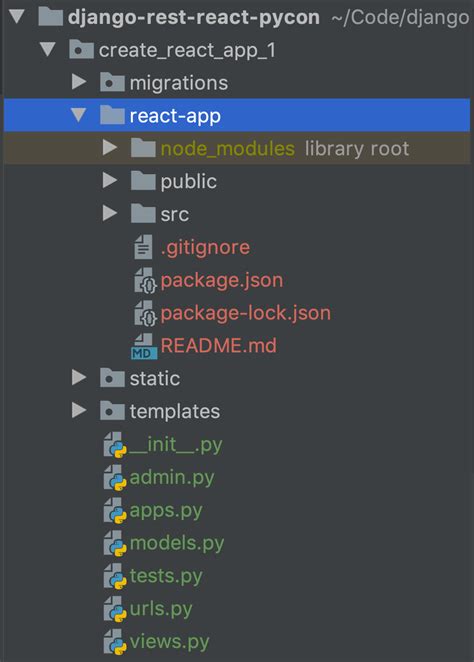Click the django-rest-react-pycon folder icon
This screenshot has width=474, height=662.
pos(51,17)
